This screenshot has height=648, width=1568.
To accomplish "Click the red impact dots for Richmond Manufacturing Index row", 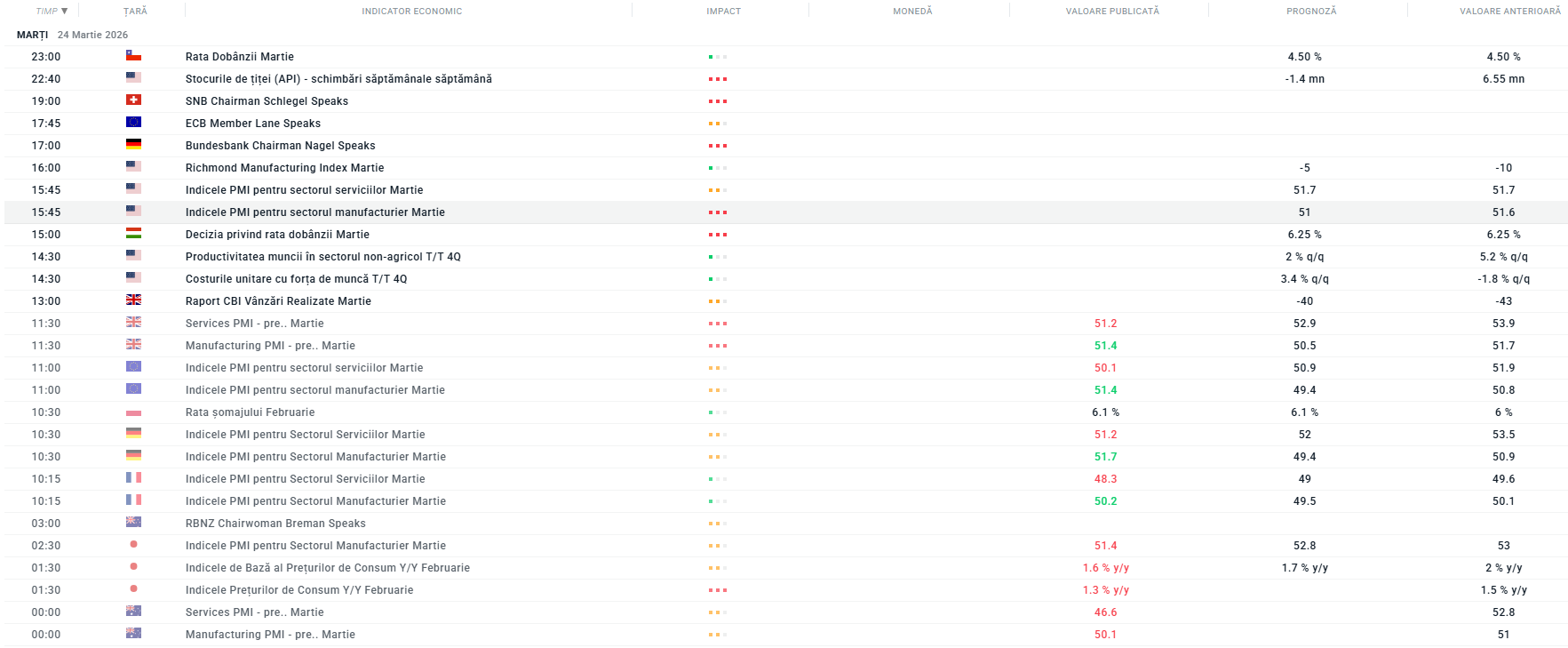I will coord(717,168).
